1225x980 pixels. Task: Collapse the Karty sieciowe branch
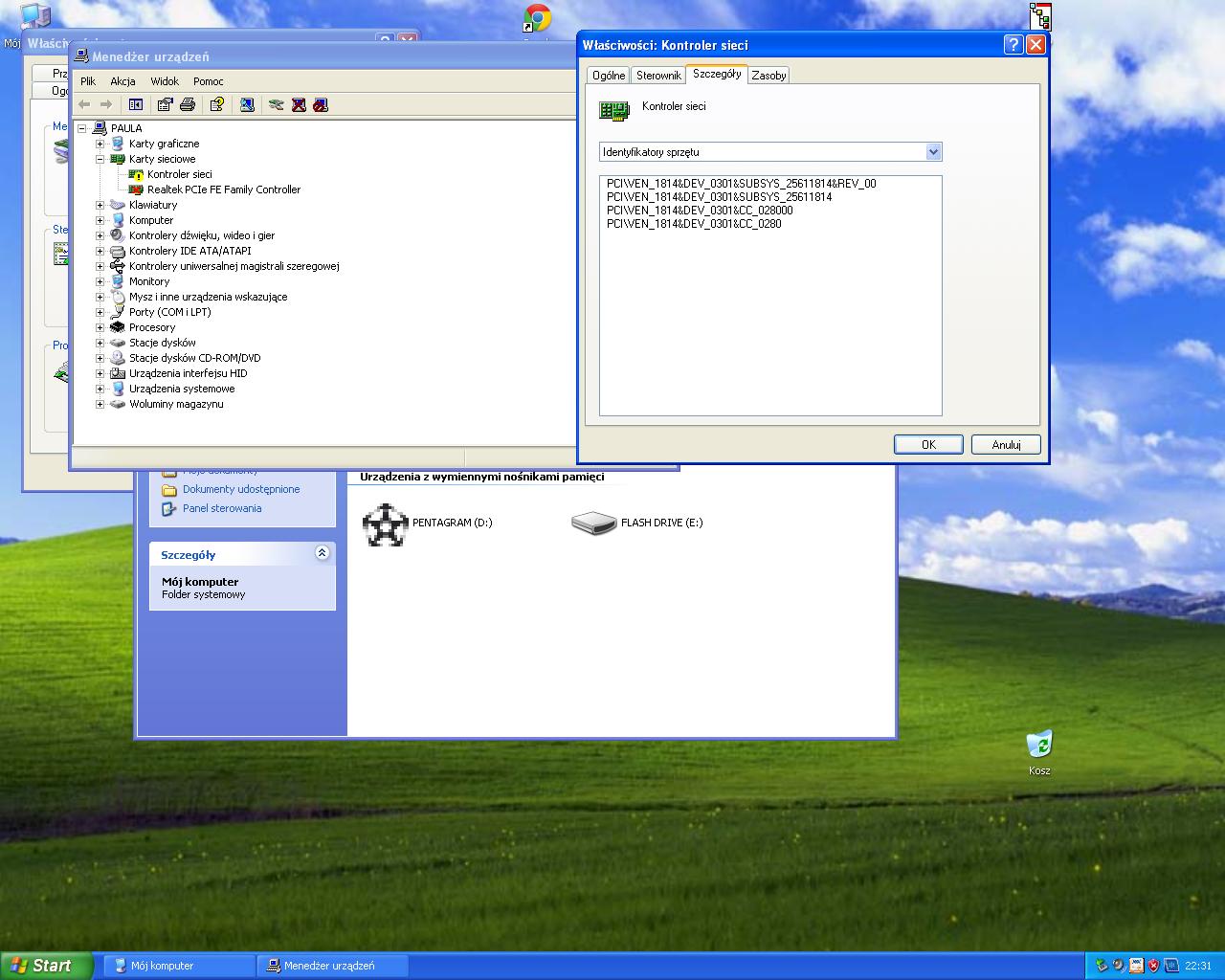click(100, 159)
